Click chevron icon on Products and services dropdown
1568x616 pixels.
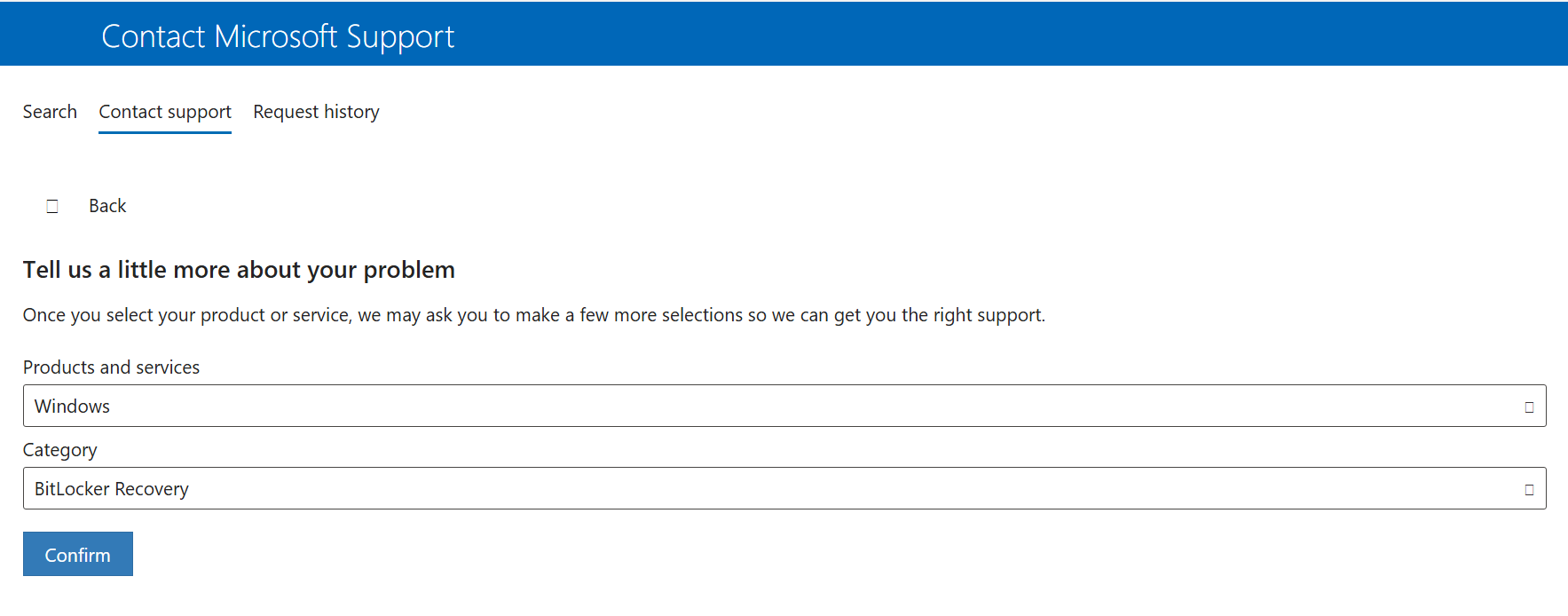pyautogui.click(x=1529, y=407)
